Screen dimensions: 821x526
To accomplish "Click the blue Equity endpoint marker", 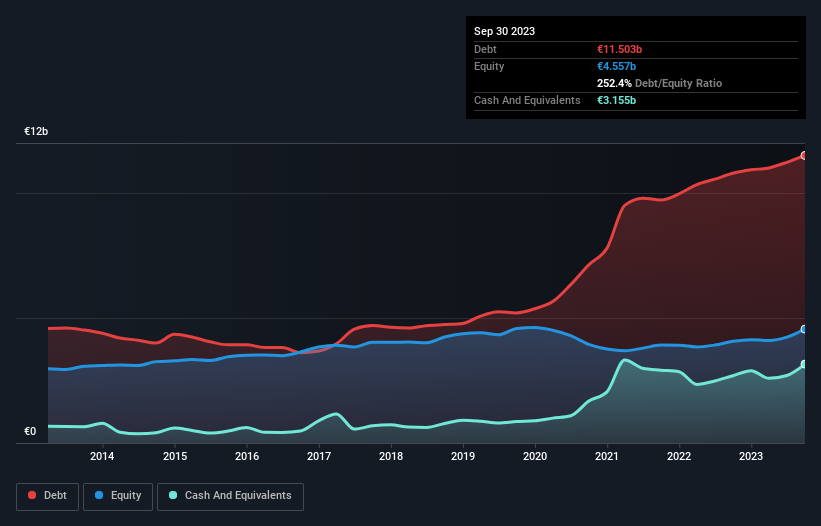I will coord(804,329).
